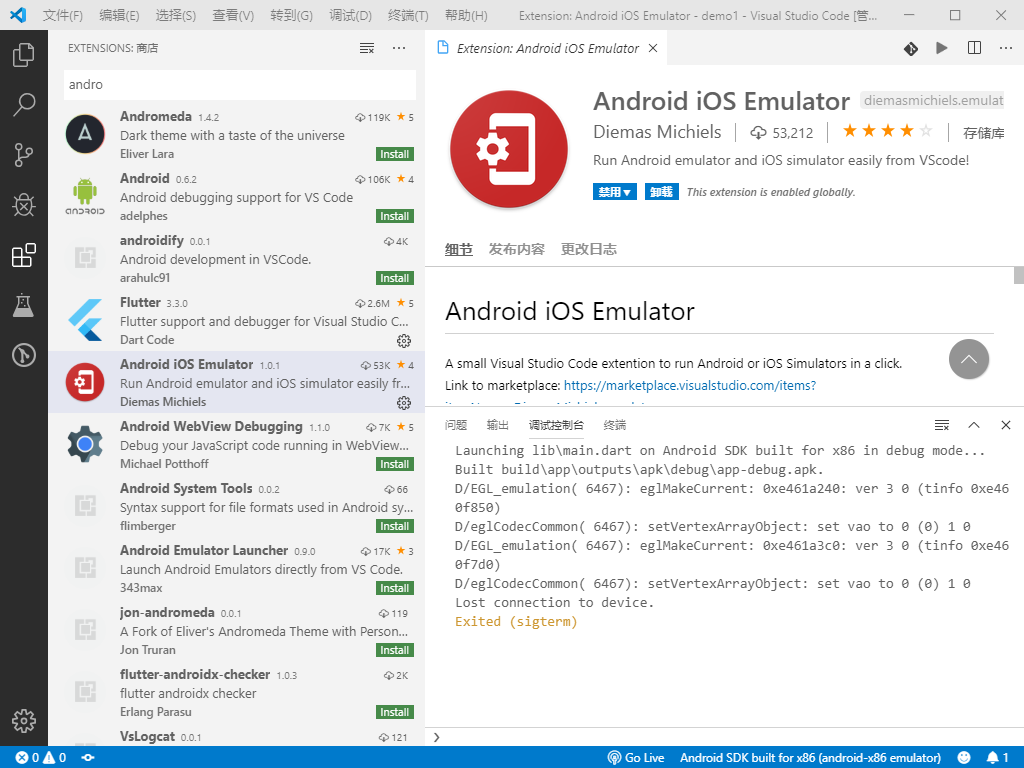Clear extensions search results icon
Viewport: 1024px width, 768px height.
pyautogui.click(x=367, y=48)
